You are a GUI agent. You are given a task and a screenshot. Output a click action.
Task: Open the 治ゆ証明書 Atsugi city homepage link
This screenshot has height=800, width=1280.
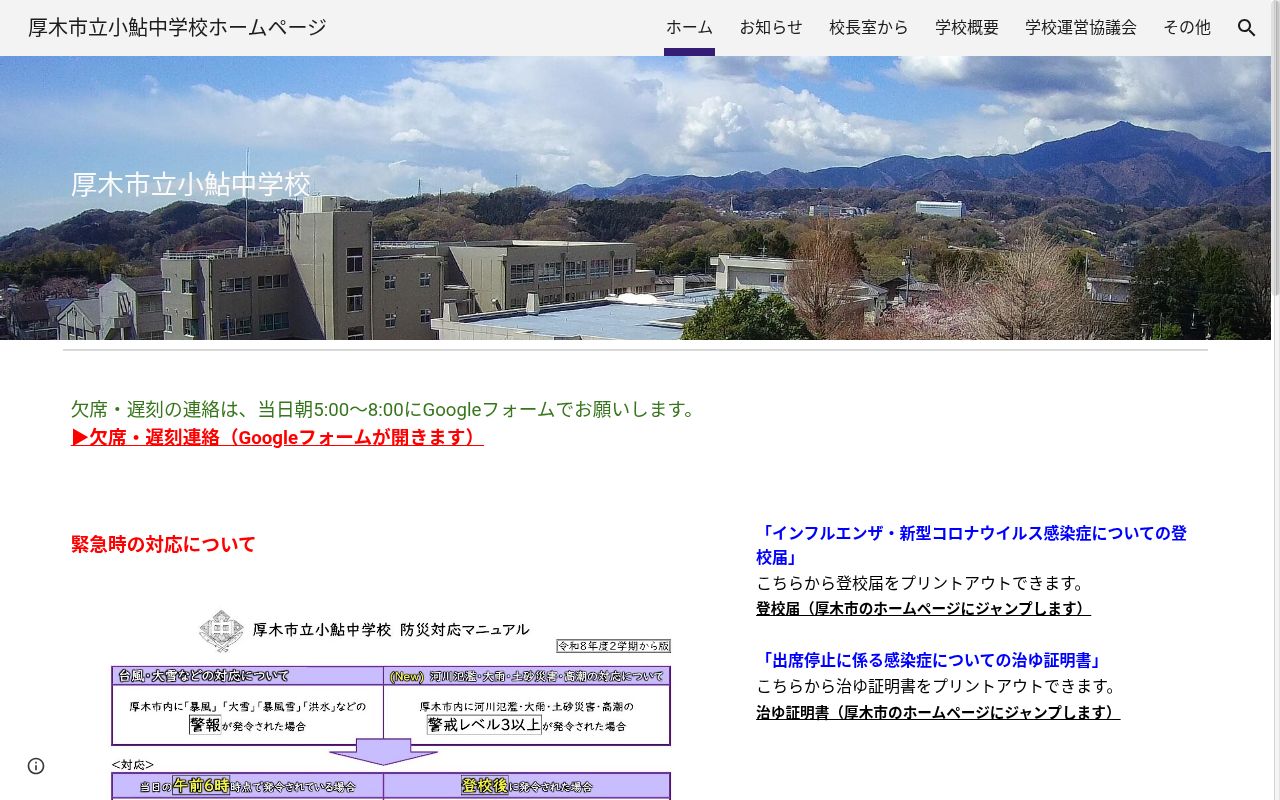point(938,712)
